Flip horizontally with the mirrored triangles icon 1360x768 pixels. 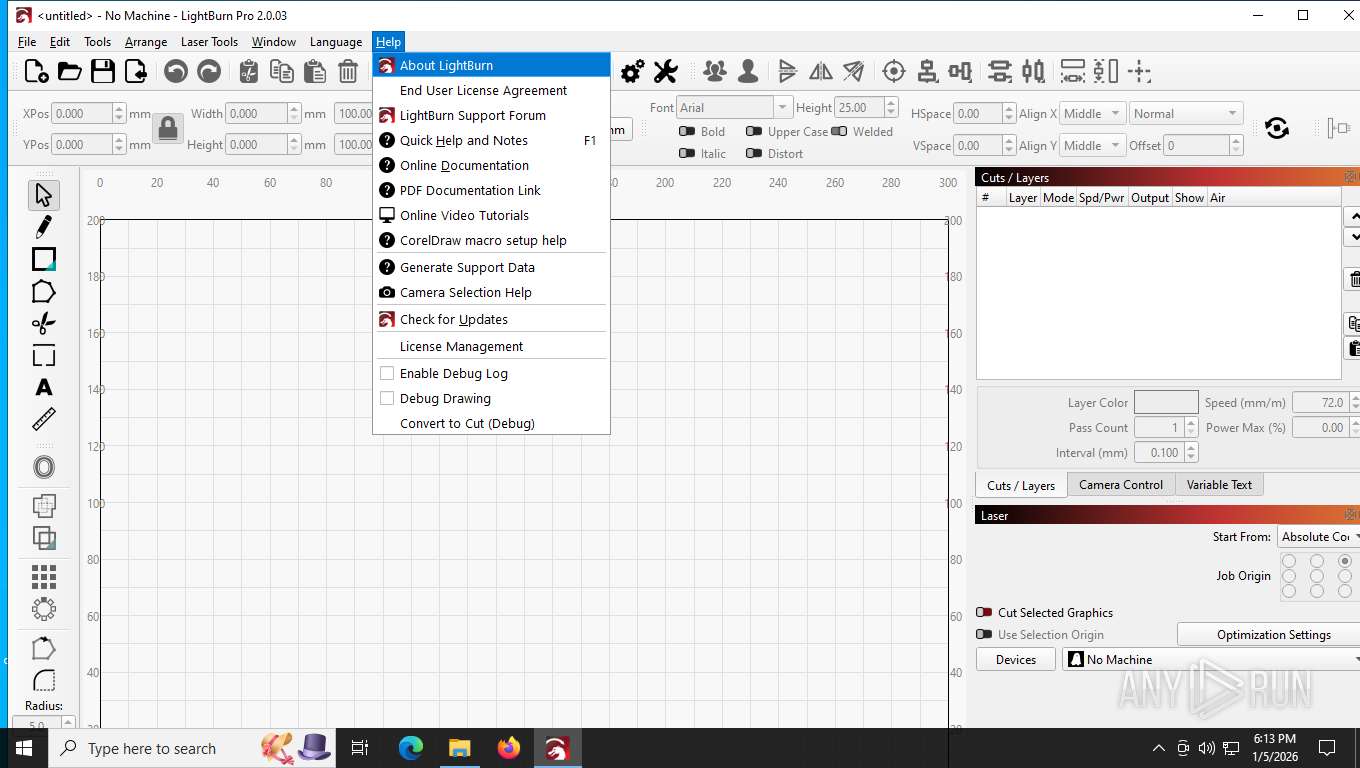(821, 71)
